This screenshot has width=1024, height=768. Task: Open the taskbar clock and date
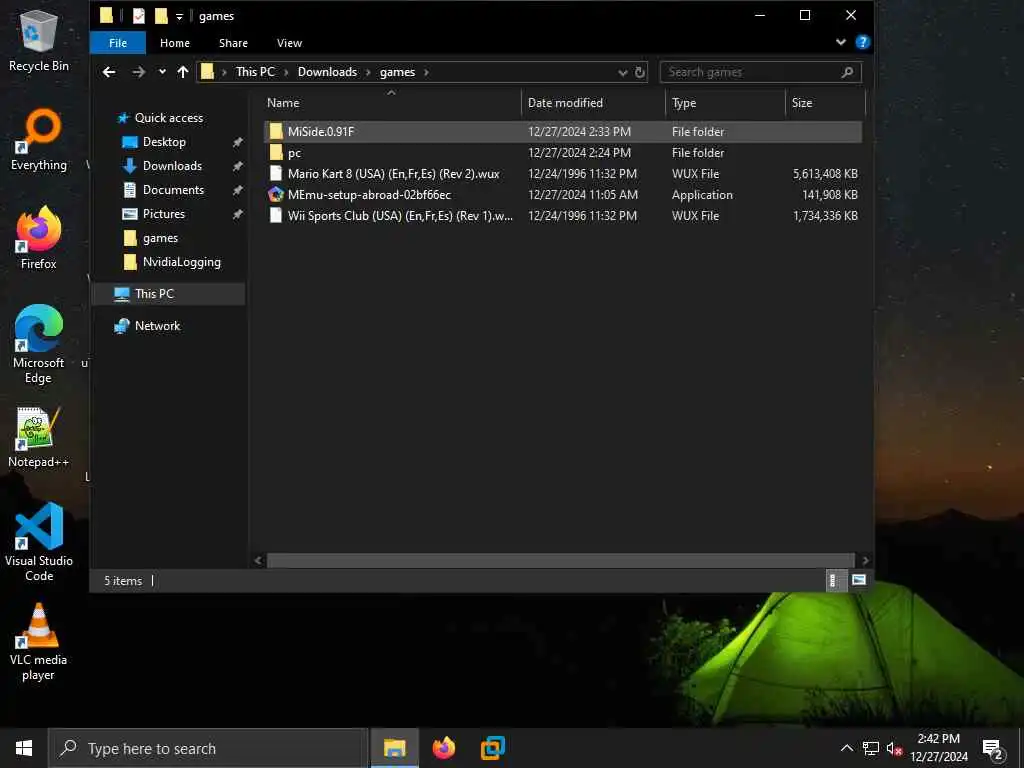click(938, 748)
